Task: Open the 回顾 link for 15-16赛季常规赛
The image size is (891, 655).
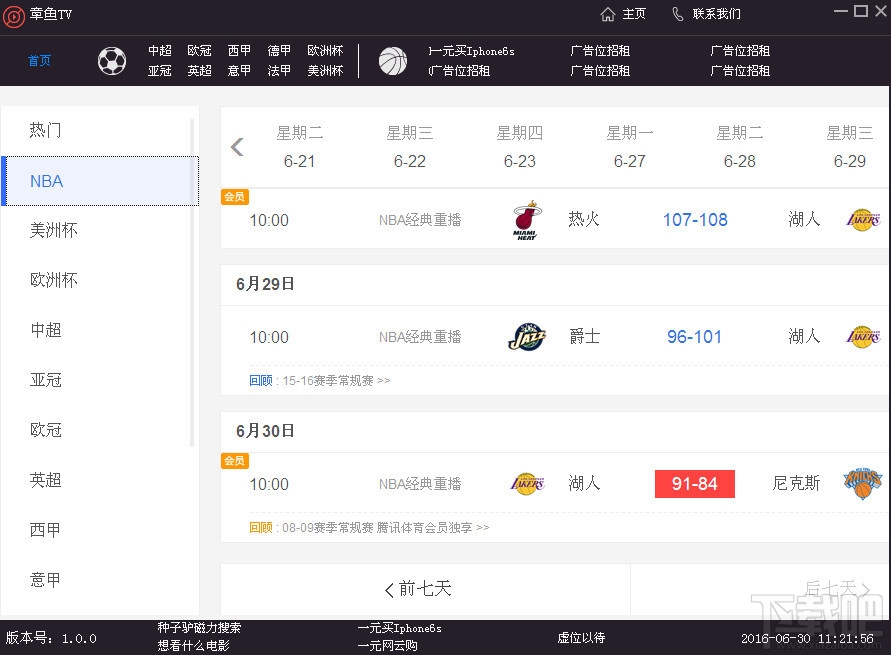Action: tap(260, 380)
